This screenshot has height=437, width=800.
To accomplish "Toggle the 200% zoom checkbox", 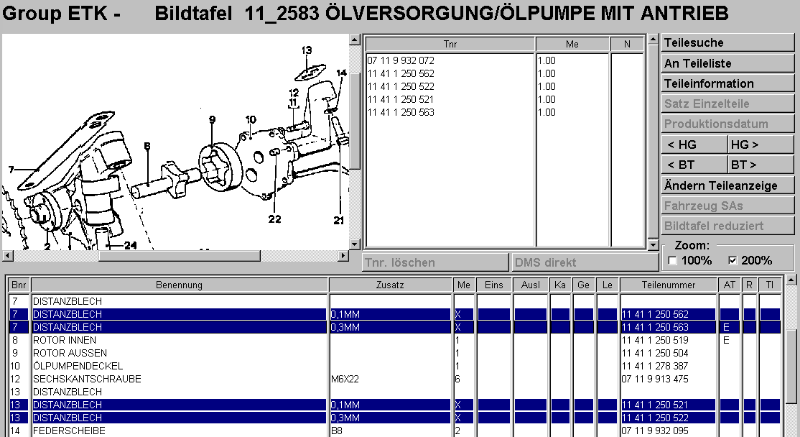I will pyautogui.click(x=734, y=260).
